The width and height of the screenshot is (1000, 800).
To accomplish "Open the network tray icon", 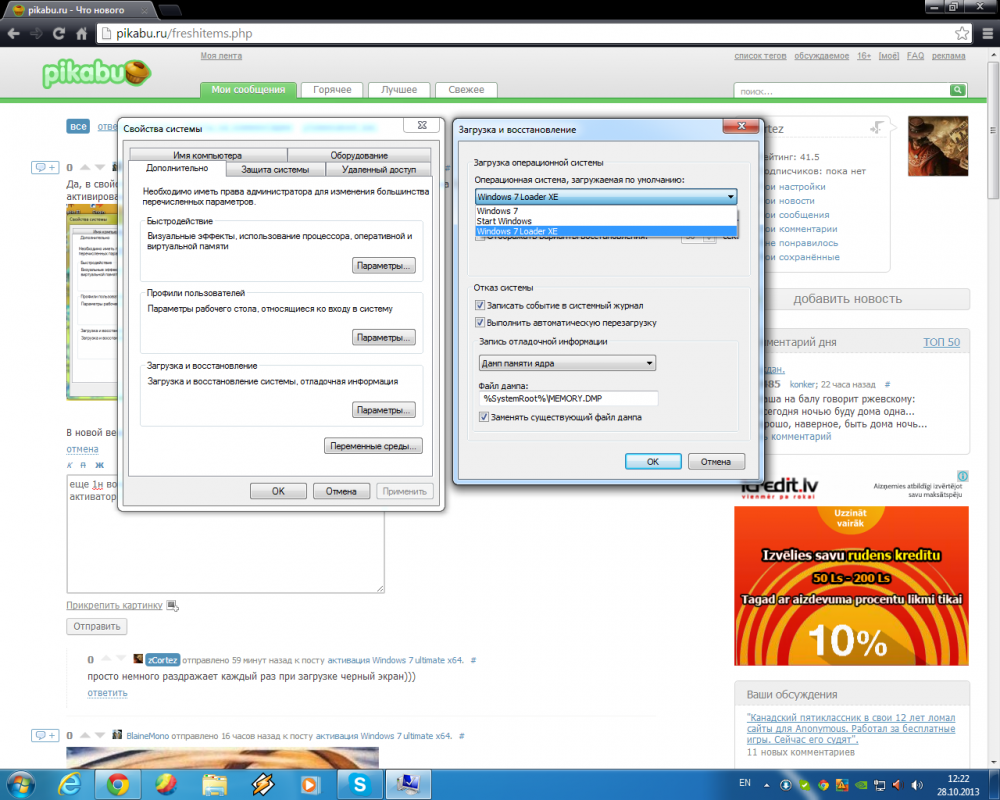I will coord(879,785).
